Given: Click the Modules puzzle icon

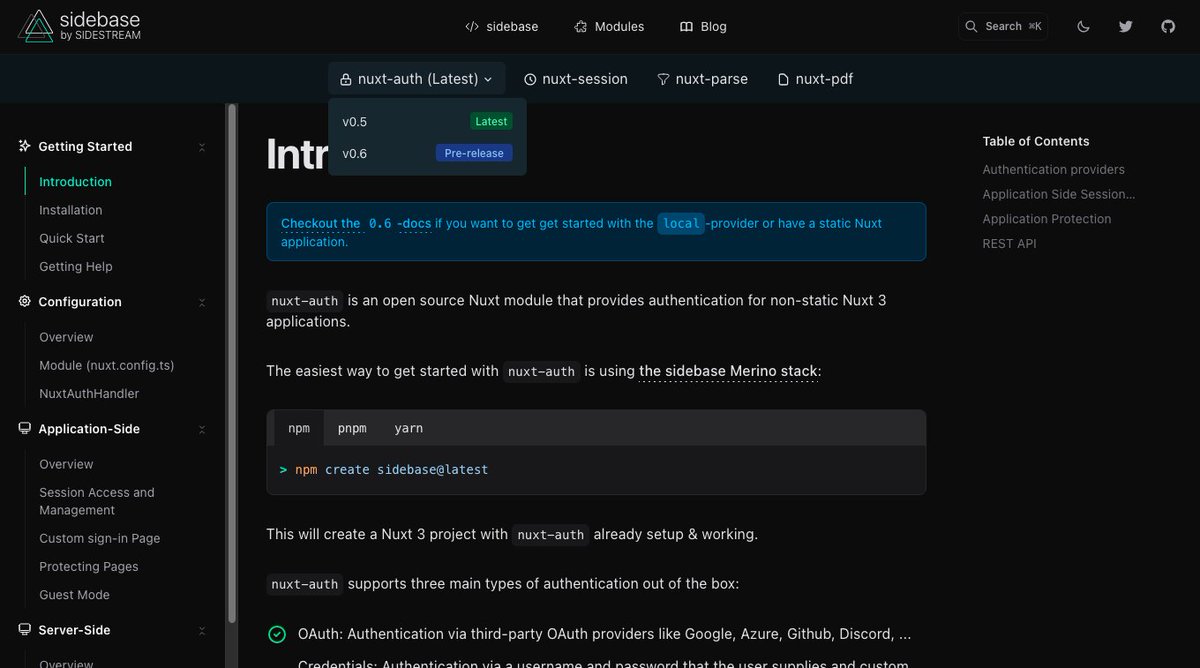Looking at the screenshot, I should tap(580, 27).
